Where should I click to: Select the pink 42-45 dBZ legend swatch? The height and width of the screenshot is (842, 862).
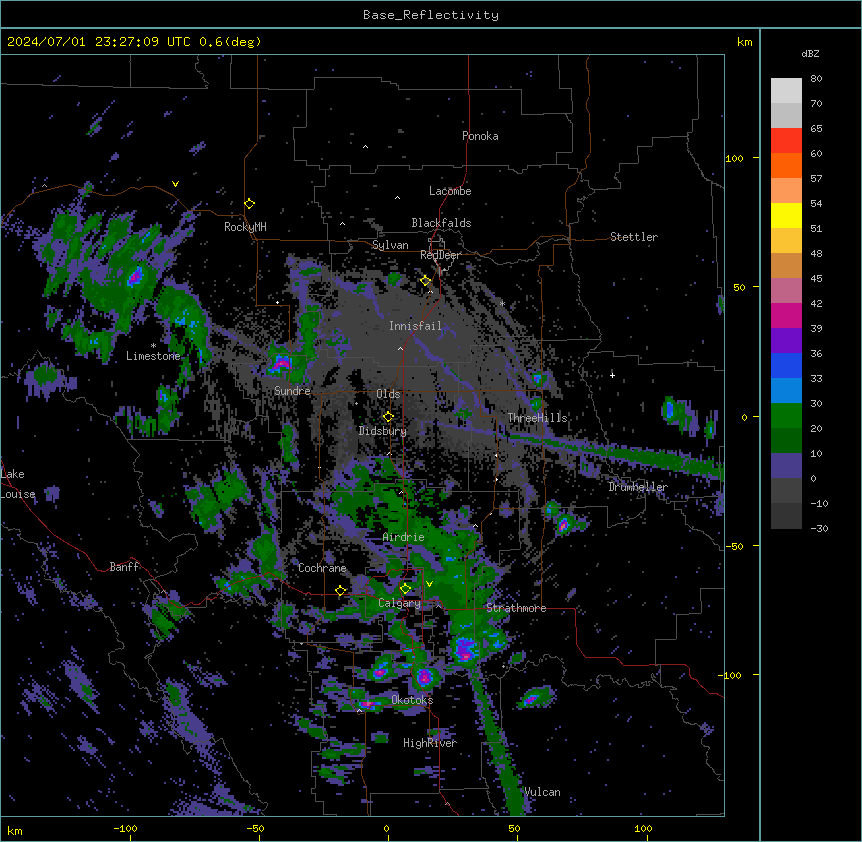coord(786,291)
